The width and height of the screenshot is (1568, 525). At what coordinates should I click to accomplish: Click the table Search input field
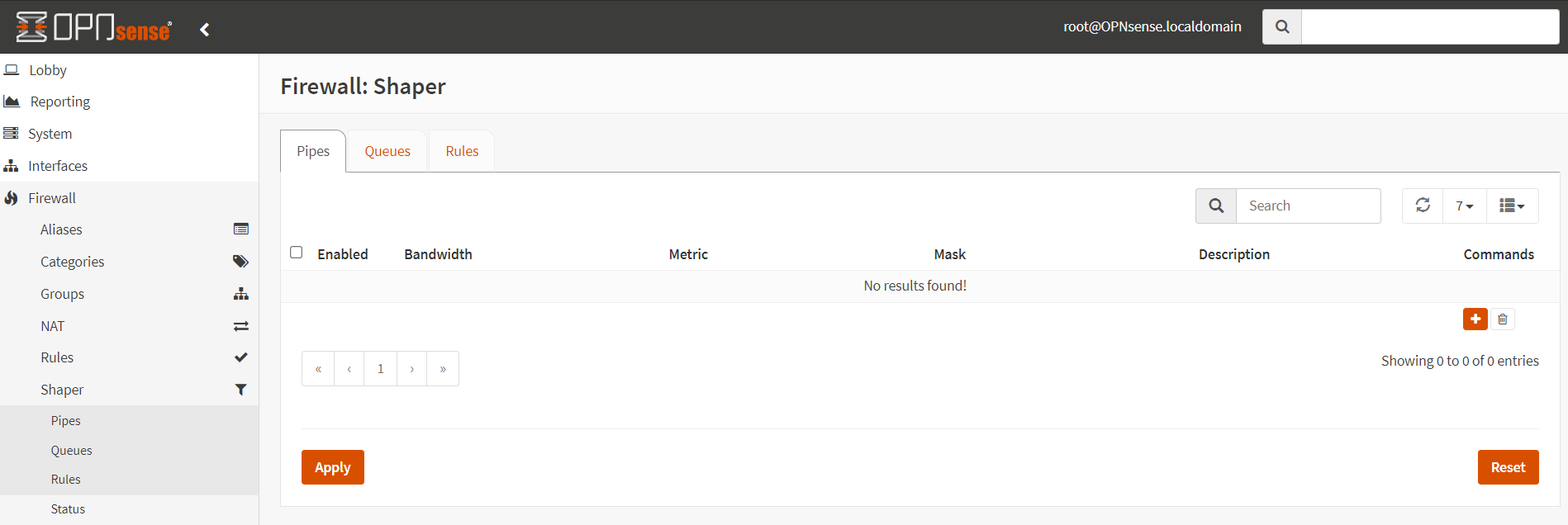pos(1308,206)
